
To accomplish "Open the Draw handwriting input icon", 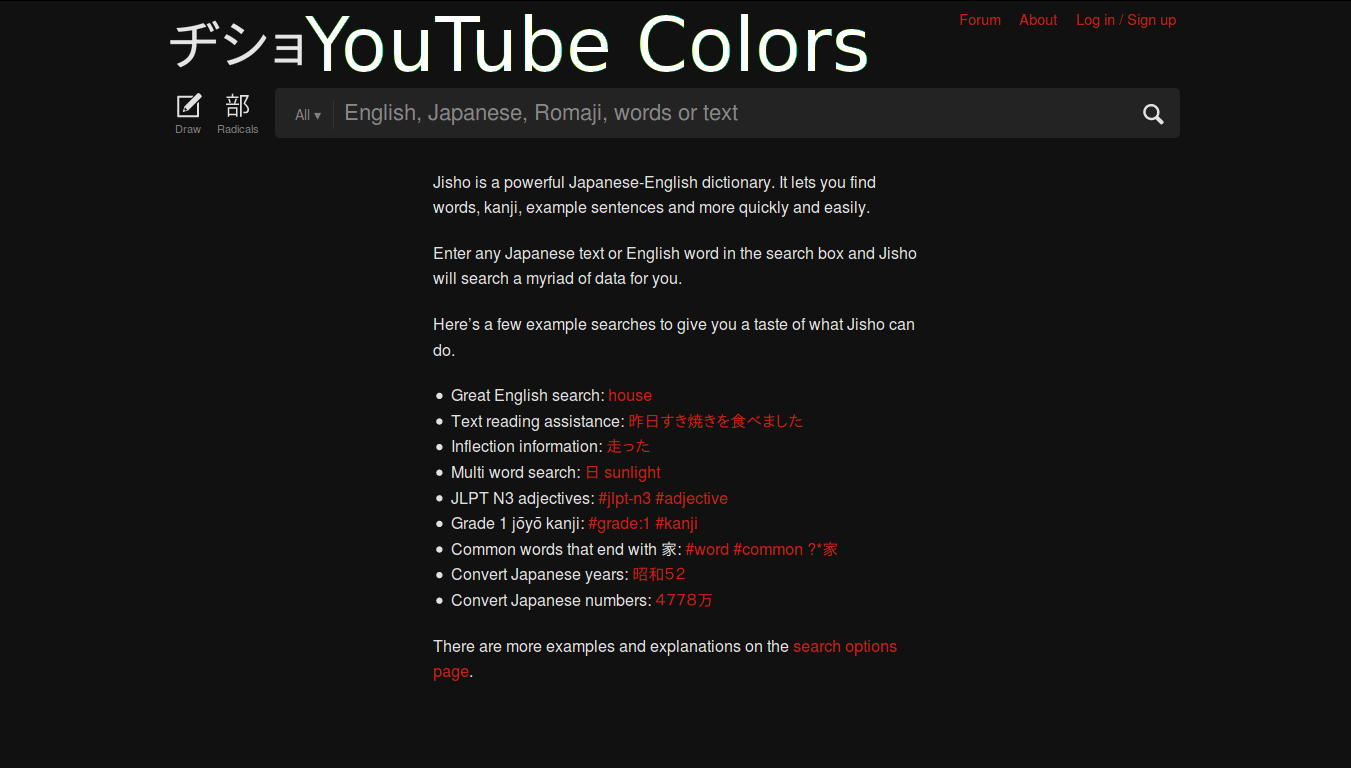I will pyautogui.click(x=188, y=113).
